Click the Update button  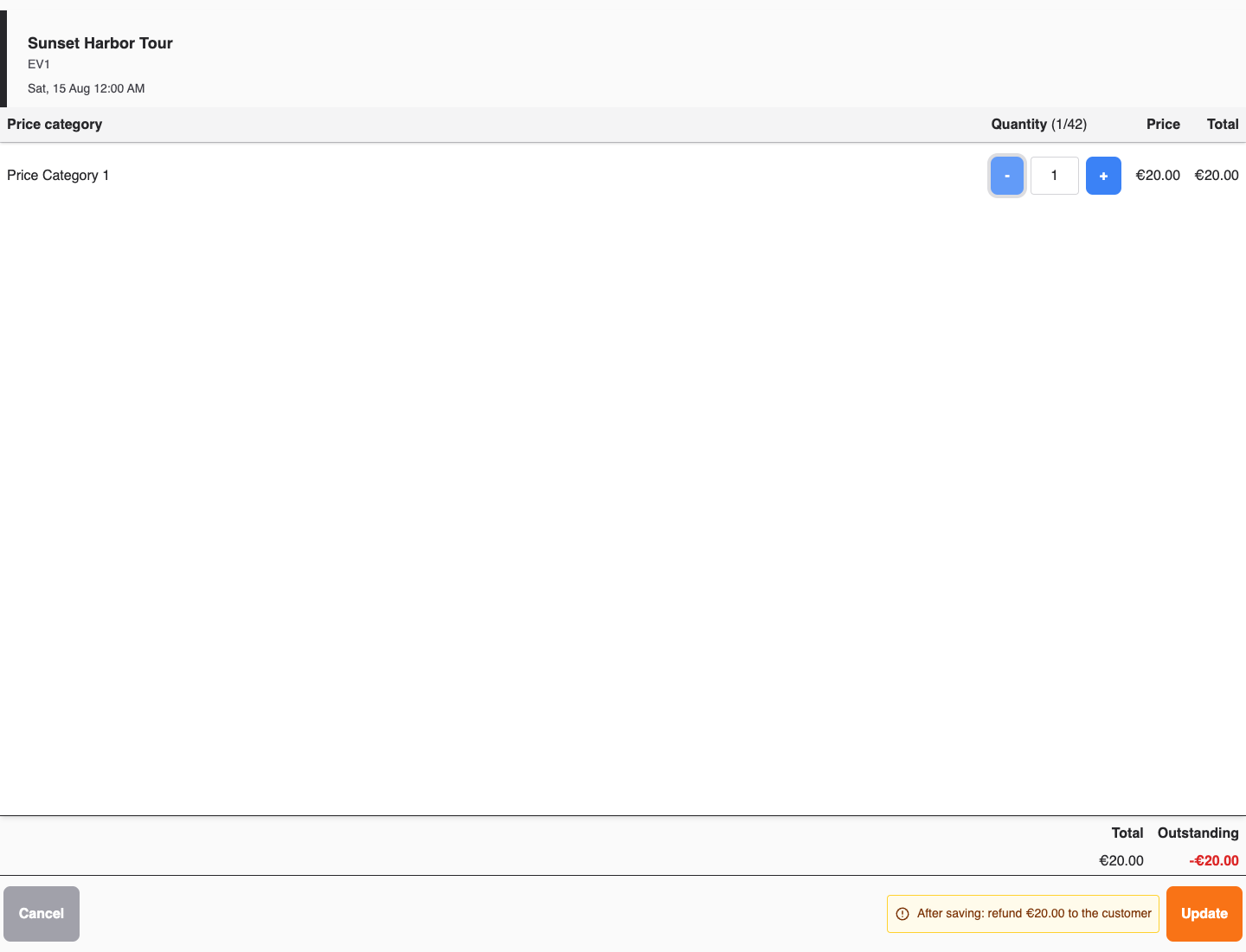click(1204, 914)
